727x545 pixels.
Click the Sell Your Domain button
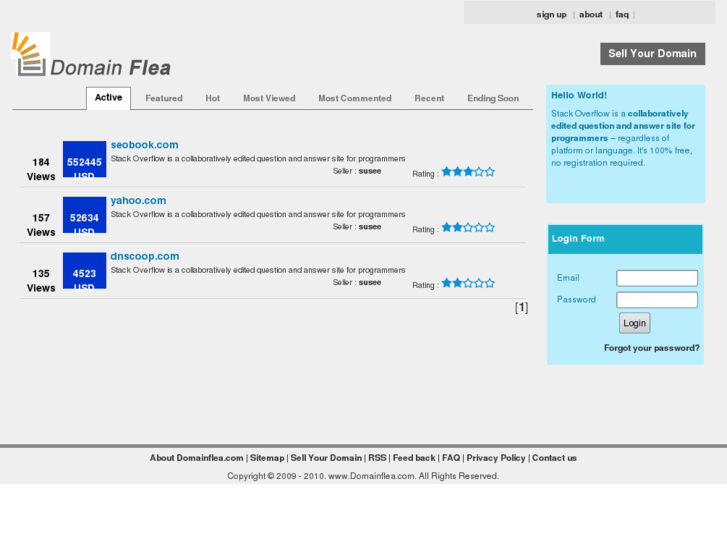pos(652,54)
